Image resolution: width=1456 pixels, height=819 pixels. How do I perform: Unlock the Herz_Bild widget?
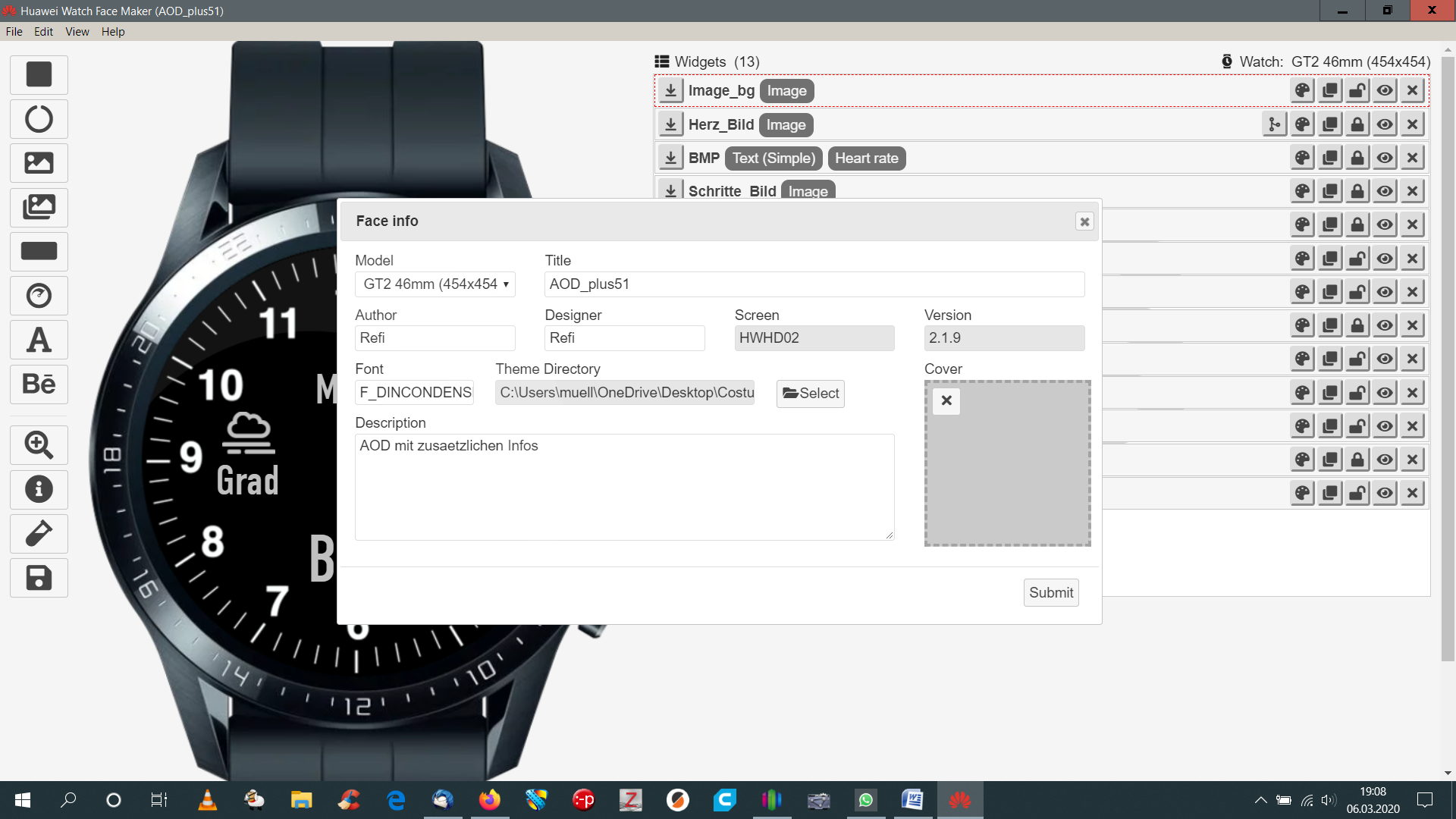(1357, 124)
